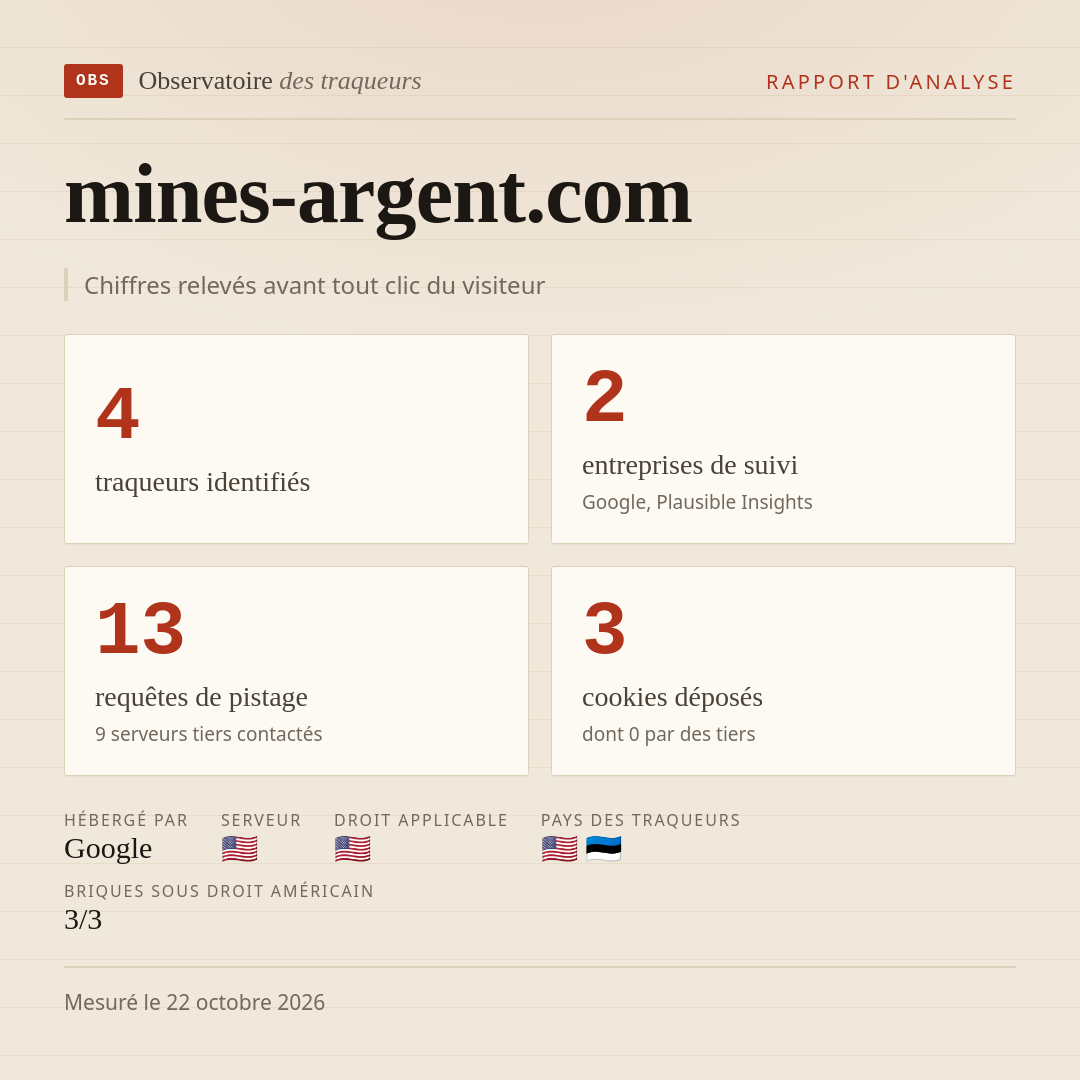Screen dimensions: 1080x1080
Task: Click the entreprises de suivi label
Action: (690, 466)
